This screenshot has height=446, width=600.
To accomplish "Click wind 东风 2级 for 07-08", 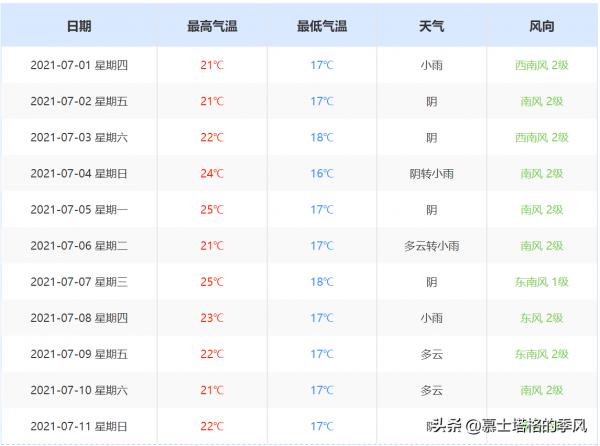I will pos(541,318).
